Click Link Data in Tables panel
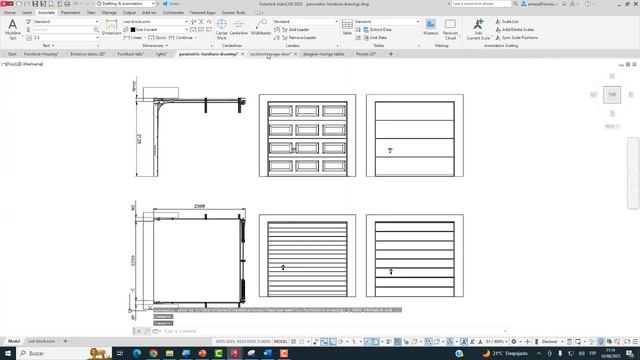 coord(375,38)
